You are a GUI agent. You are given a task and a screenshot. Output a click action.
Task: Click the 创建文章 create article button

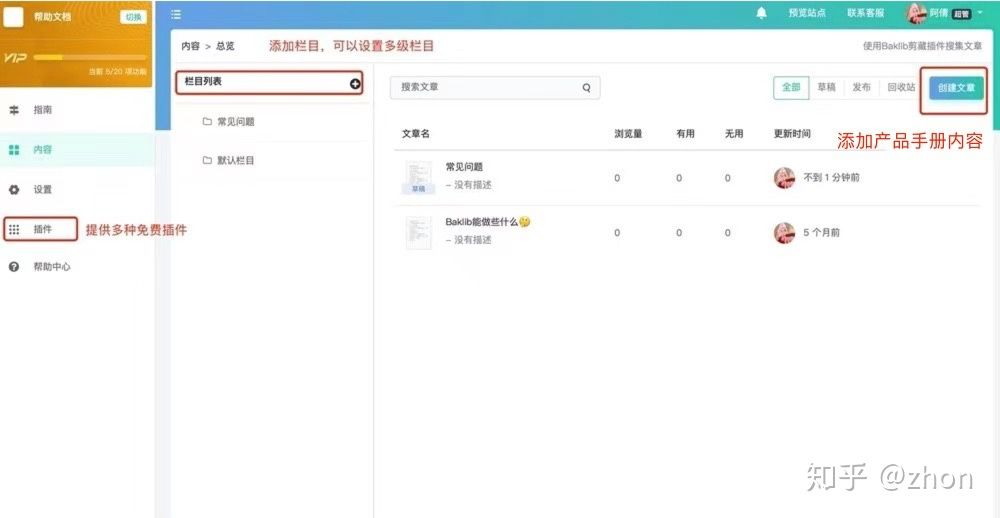coord(956,88)
